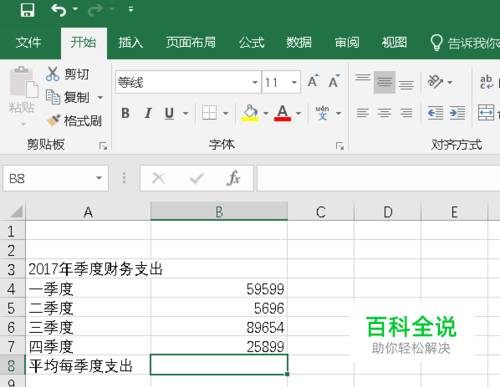Switch to the 审阅 ribbon tab
The height and width of the screenshot is (387, 500).
[347, 43]
